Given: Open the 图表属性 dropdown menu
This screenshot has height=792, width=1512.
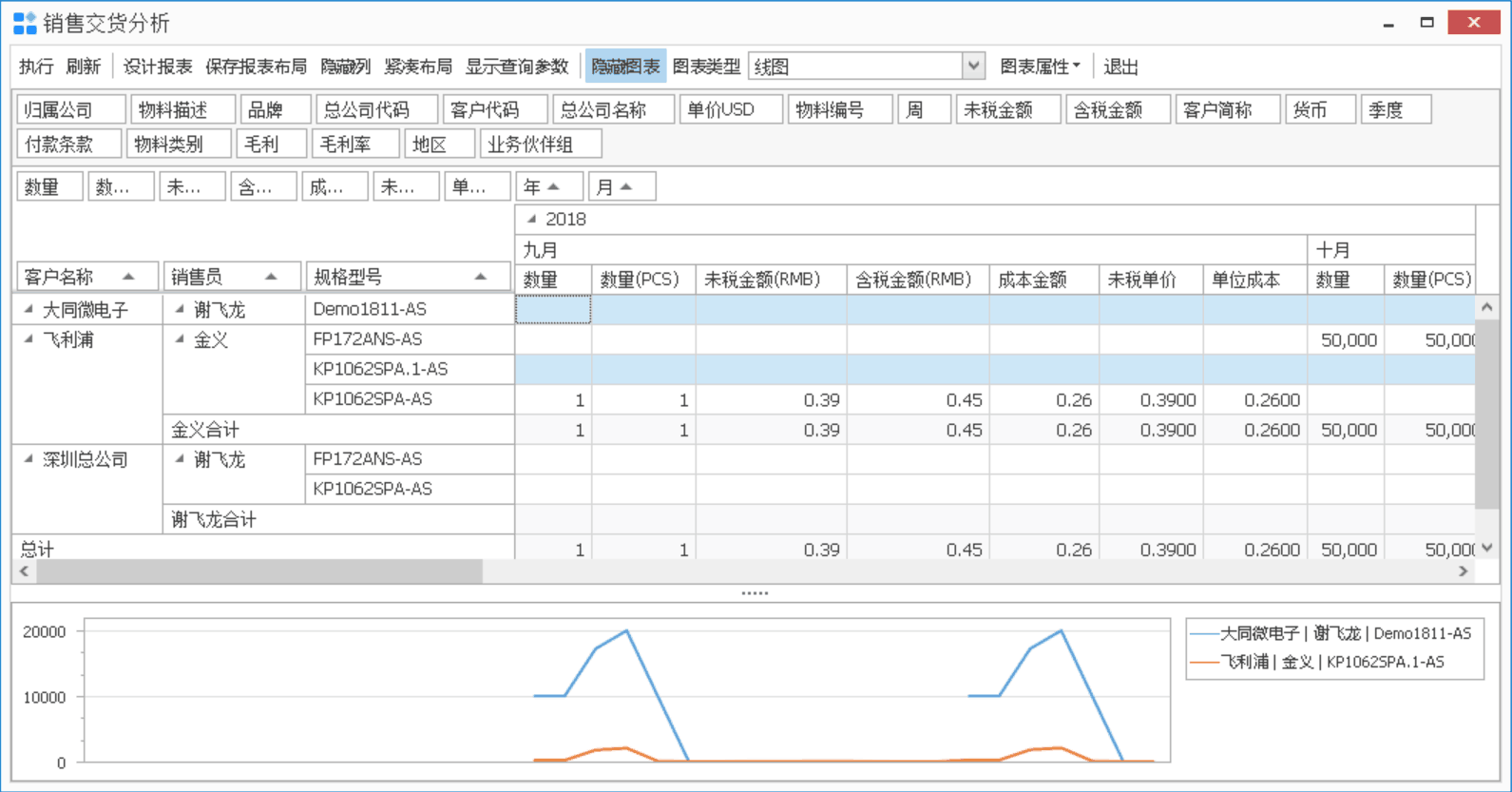Looking at the screenshot, I should coord(1040,67).
